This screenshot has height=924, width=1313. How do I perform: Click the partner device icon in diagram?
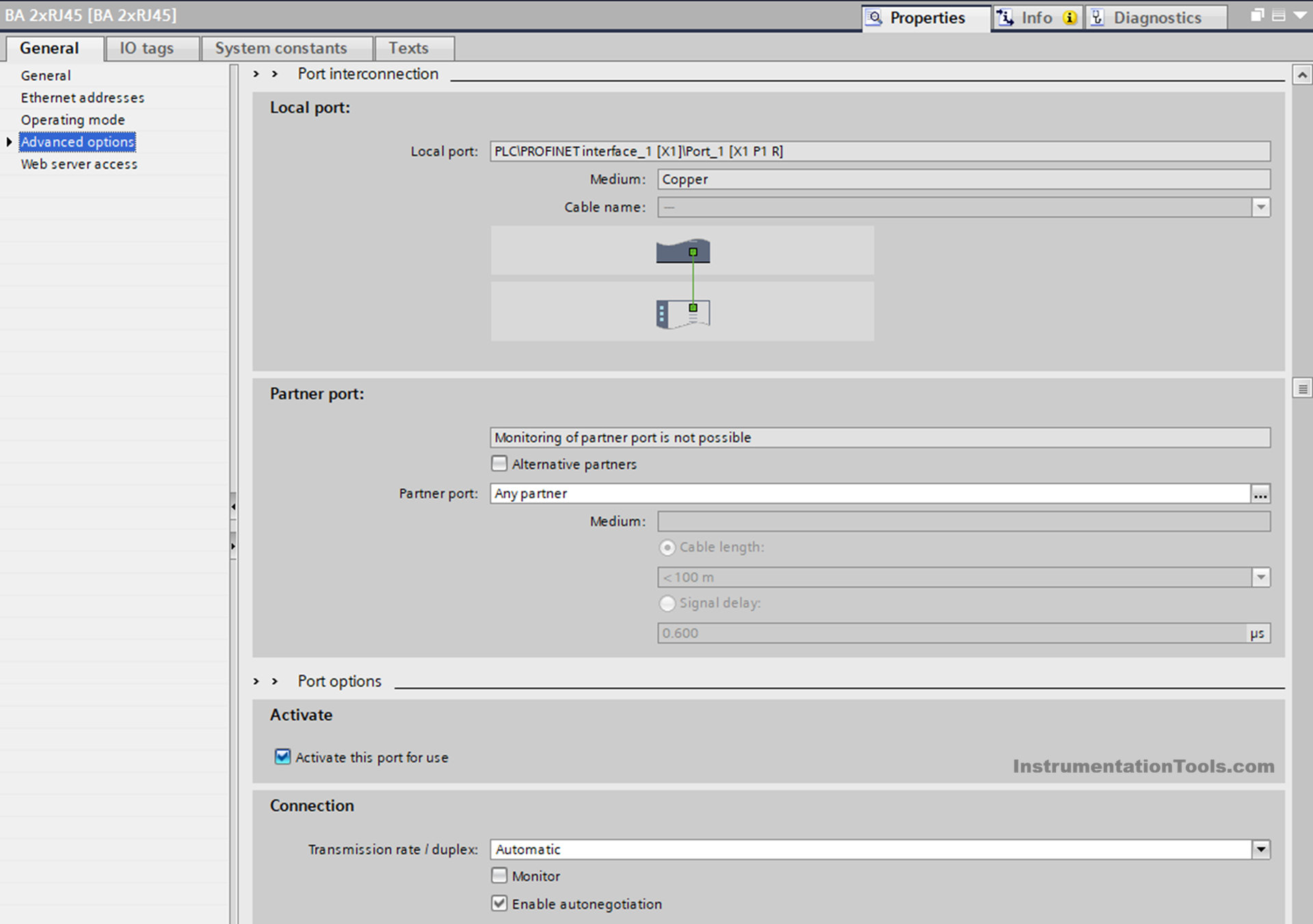click(682, 314)
